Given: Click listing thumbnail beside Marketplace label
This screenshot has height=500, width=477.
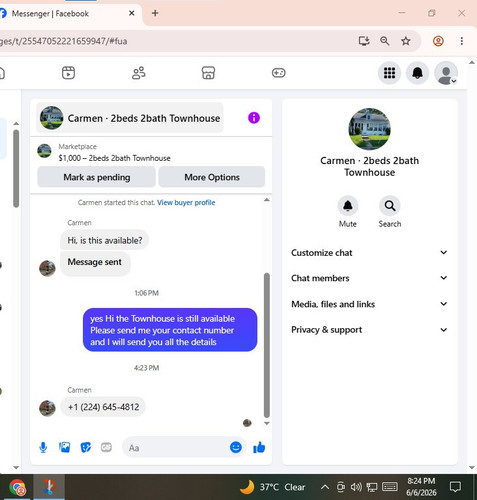Looking at the screenshot, I should coord(44,151).
